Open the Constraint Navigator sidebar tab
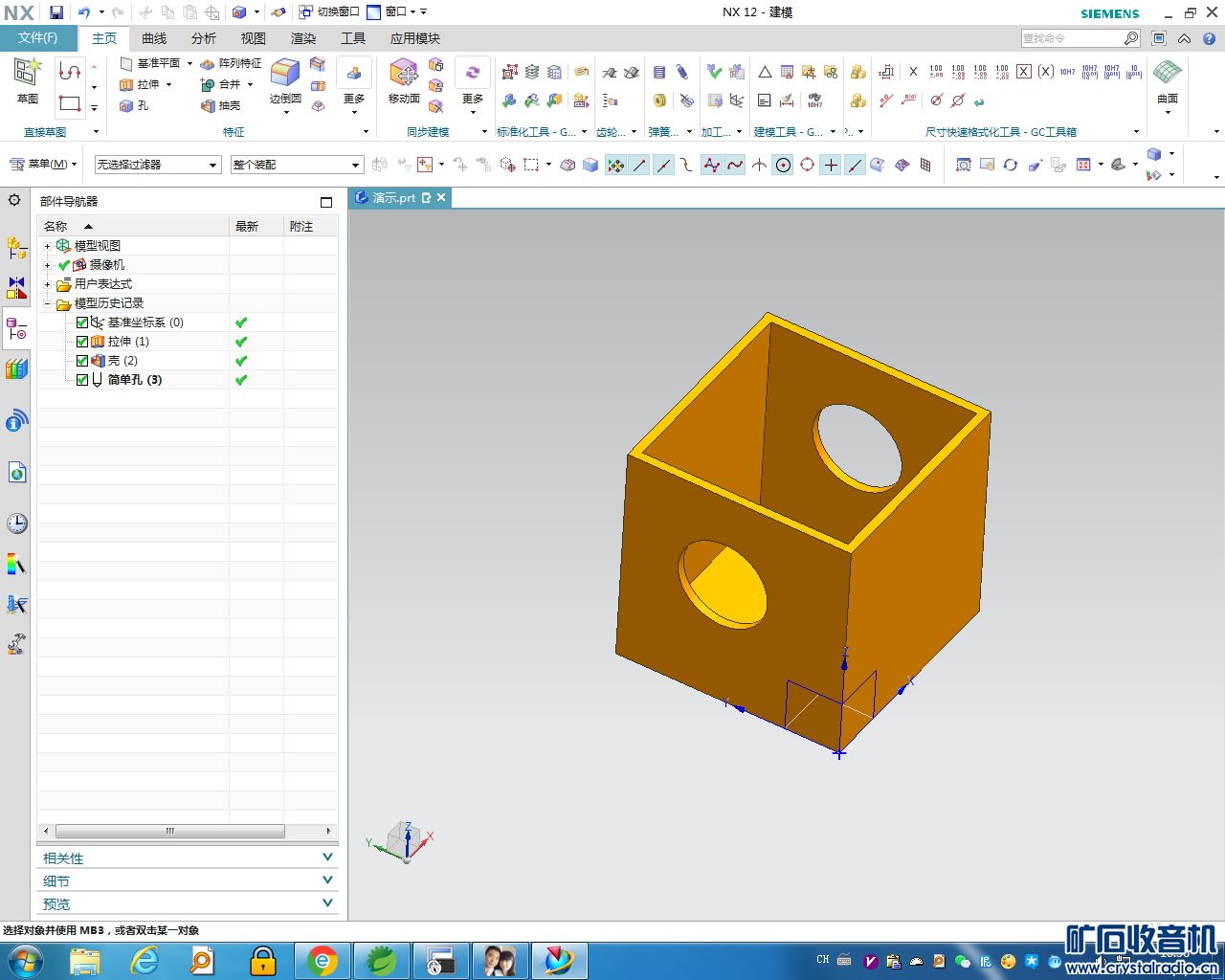The width and height of the screenshot is (1225, 980). (x=16, y=287)
